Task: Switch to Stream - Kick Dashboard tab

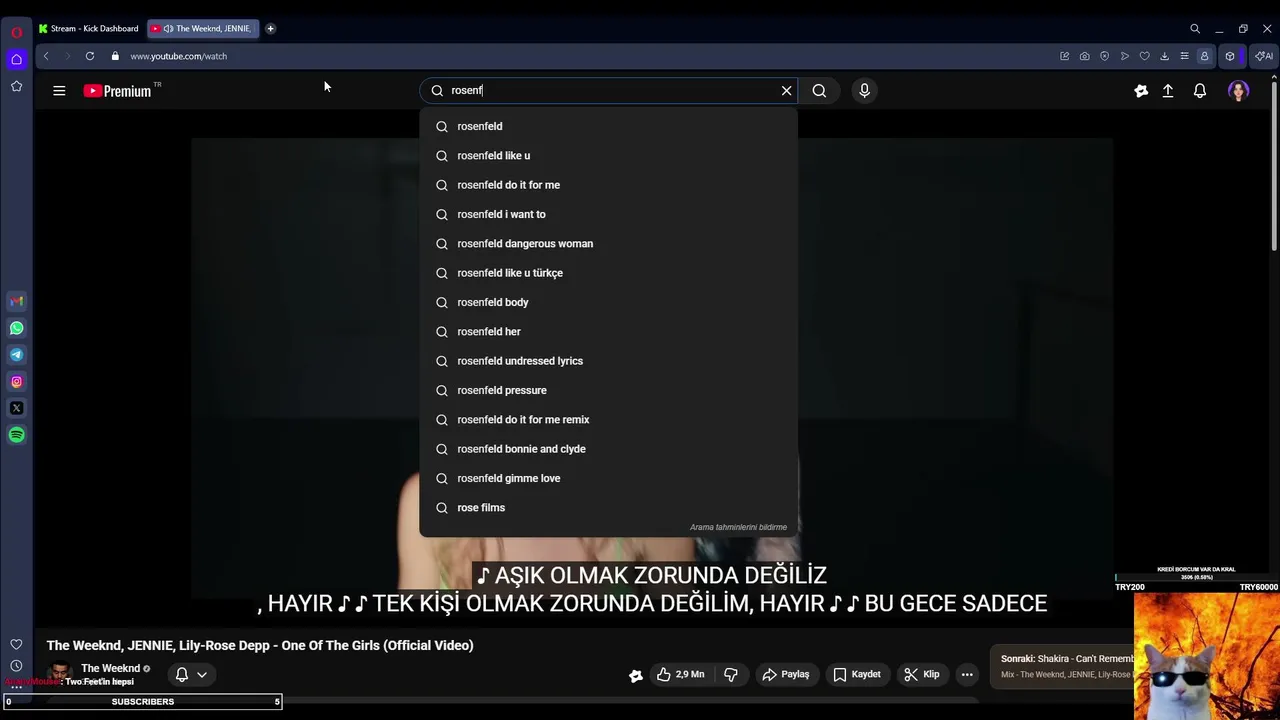Action: click(x=89, y=29)
